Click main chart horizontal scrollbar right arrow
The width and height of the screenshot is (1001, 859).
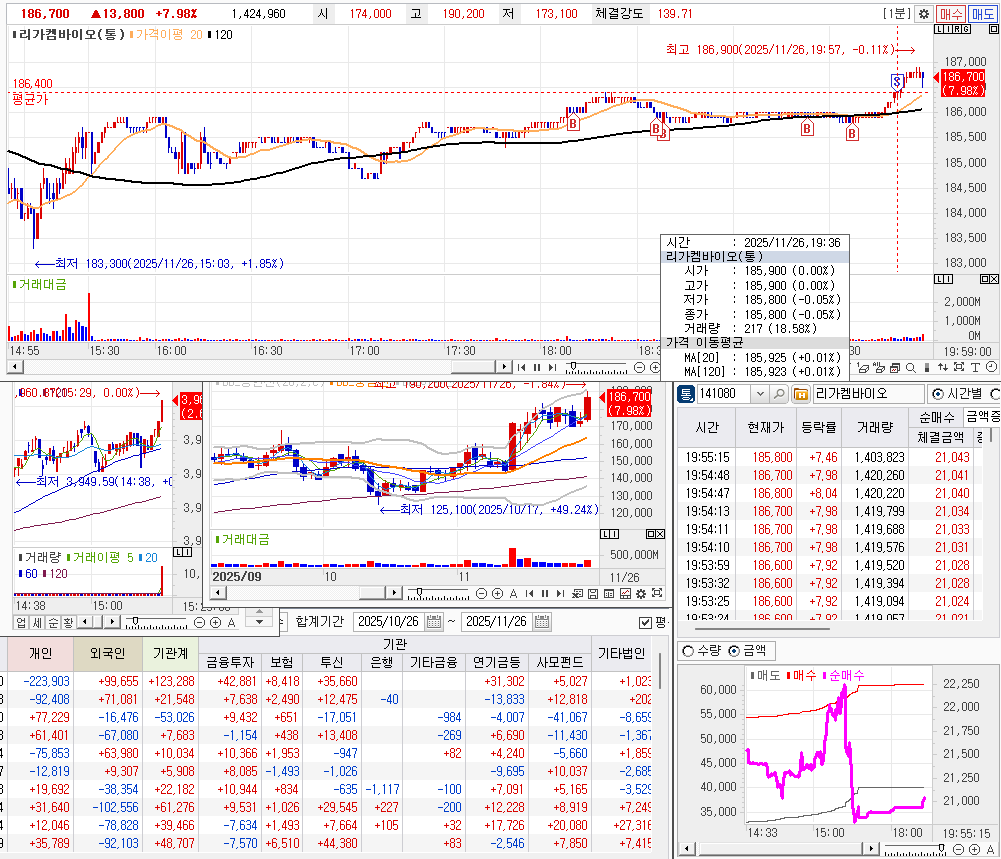point(504,367)
